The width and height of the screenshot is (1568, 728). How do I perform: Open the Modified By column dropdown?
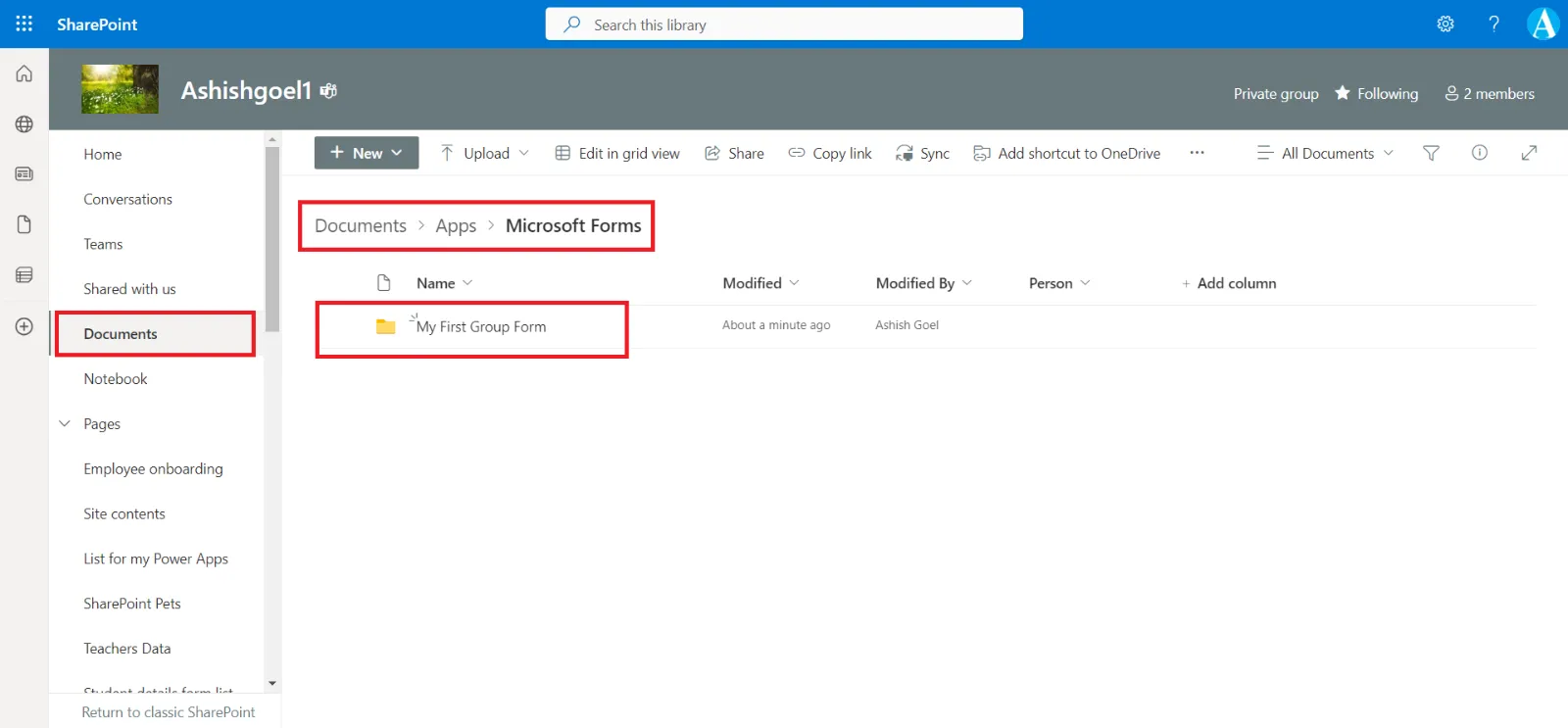[x=924, y=283]
